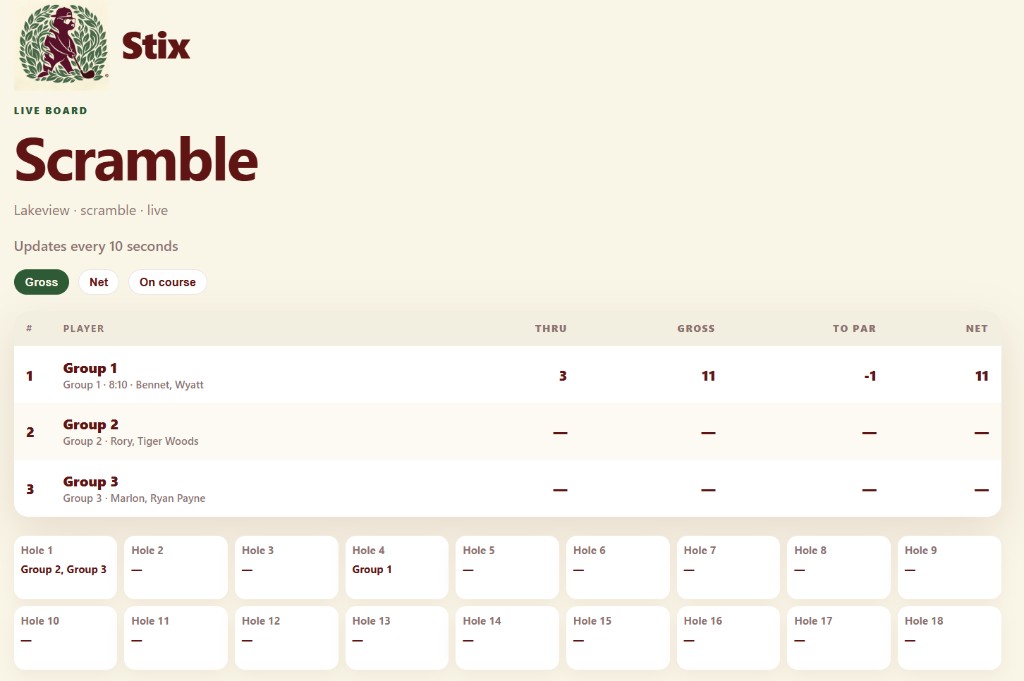Click 'Updates every 10 seconds' text
This screenshot has width=1024, height=681.
[x=96, y=246]
